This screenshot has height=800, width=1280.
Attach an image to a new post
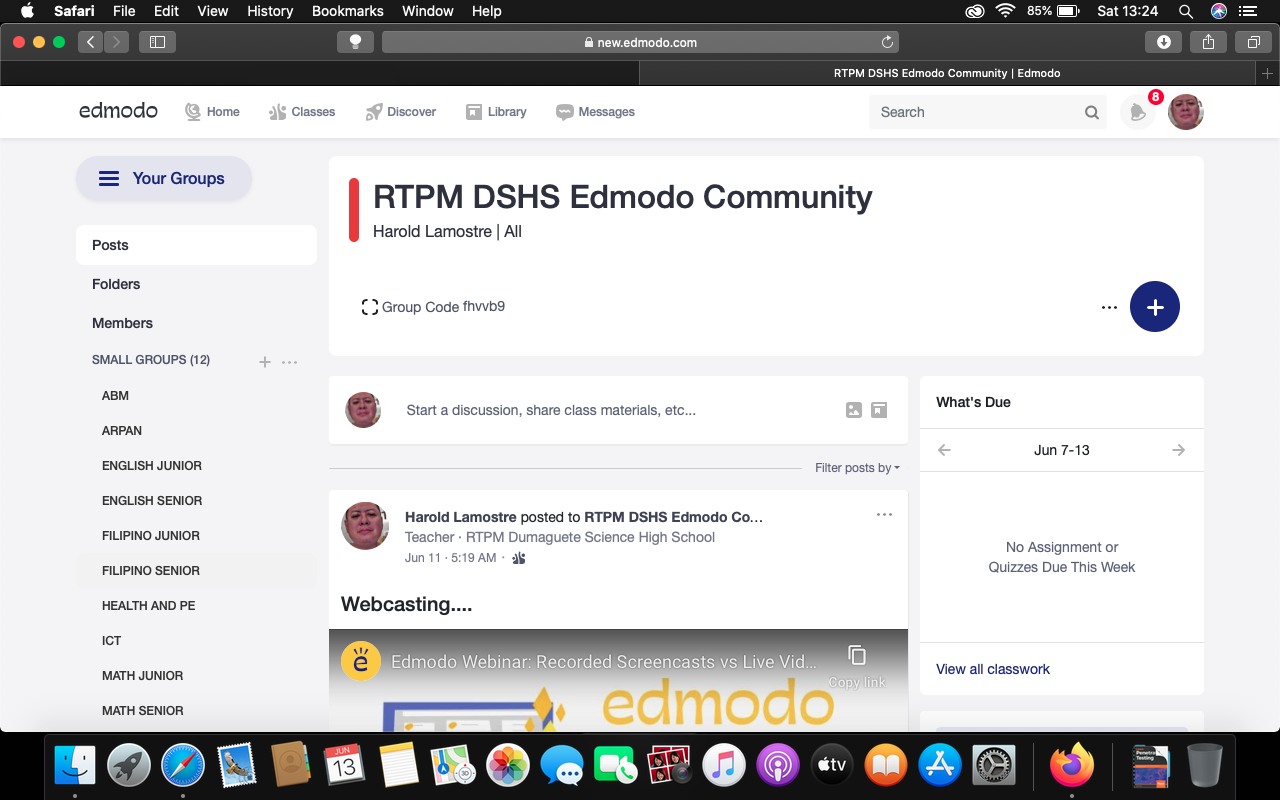853,410
